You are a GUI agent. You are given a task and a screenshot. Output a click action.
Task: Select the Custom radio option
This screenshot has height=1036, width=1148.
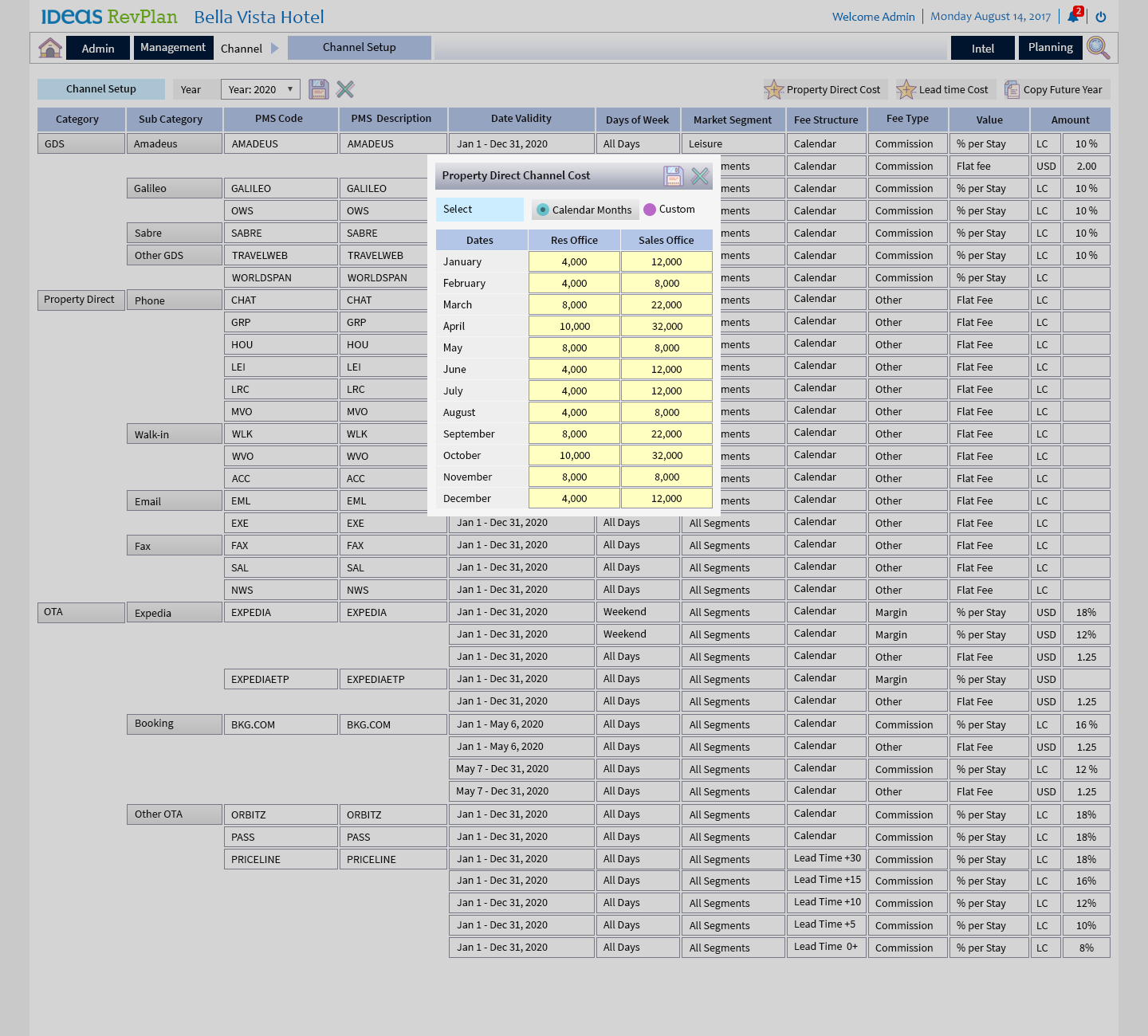coord(650,210)
